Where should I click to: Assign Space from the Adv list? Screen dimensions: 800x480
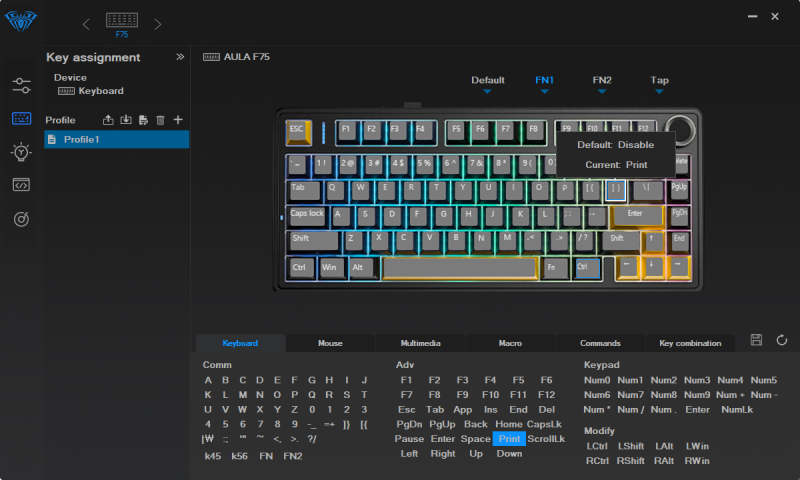476,439
